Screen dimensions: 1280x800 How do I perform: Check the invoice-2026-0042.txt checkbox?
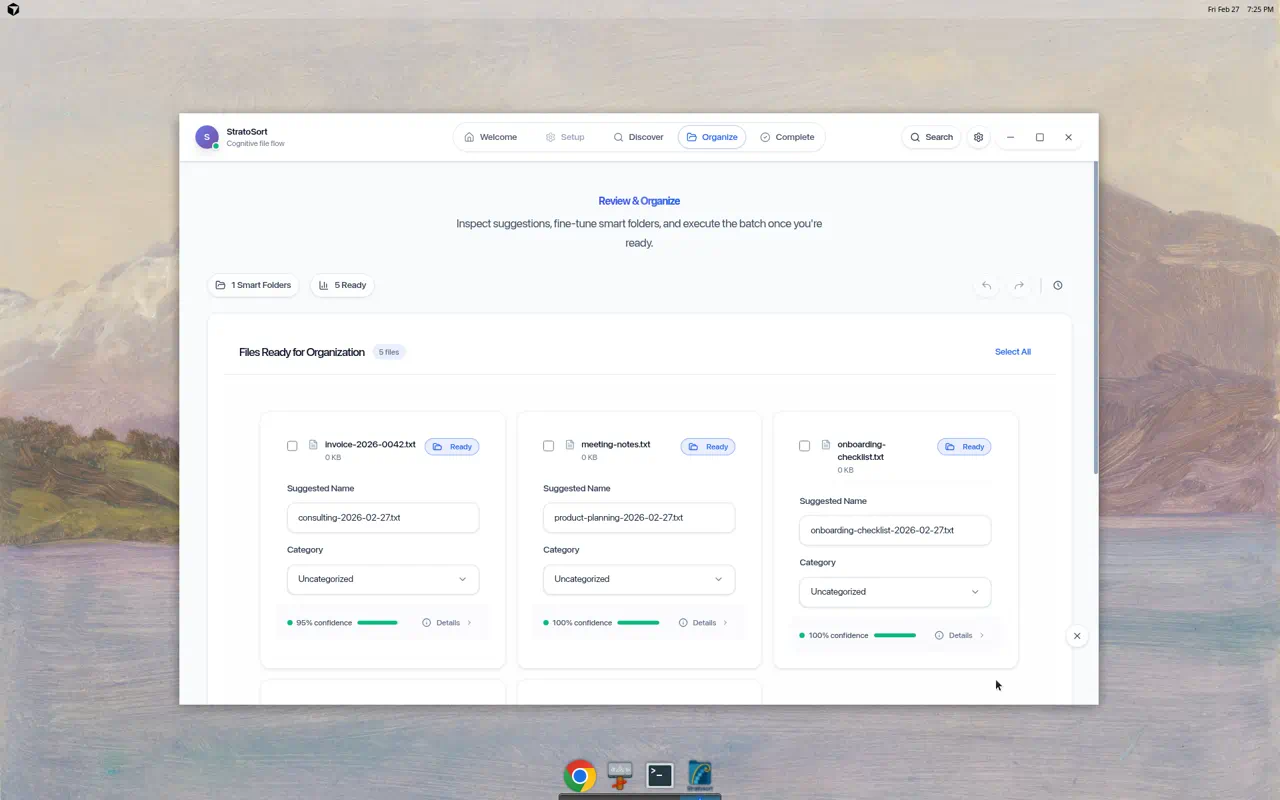292,446
